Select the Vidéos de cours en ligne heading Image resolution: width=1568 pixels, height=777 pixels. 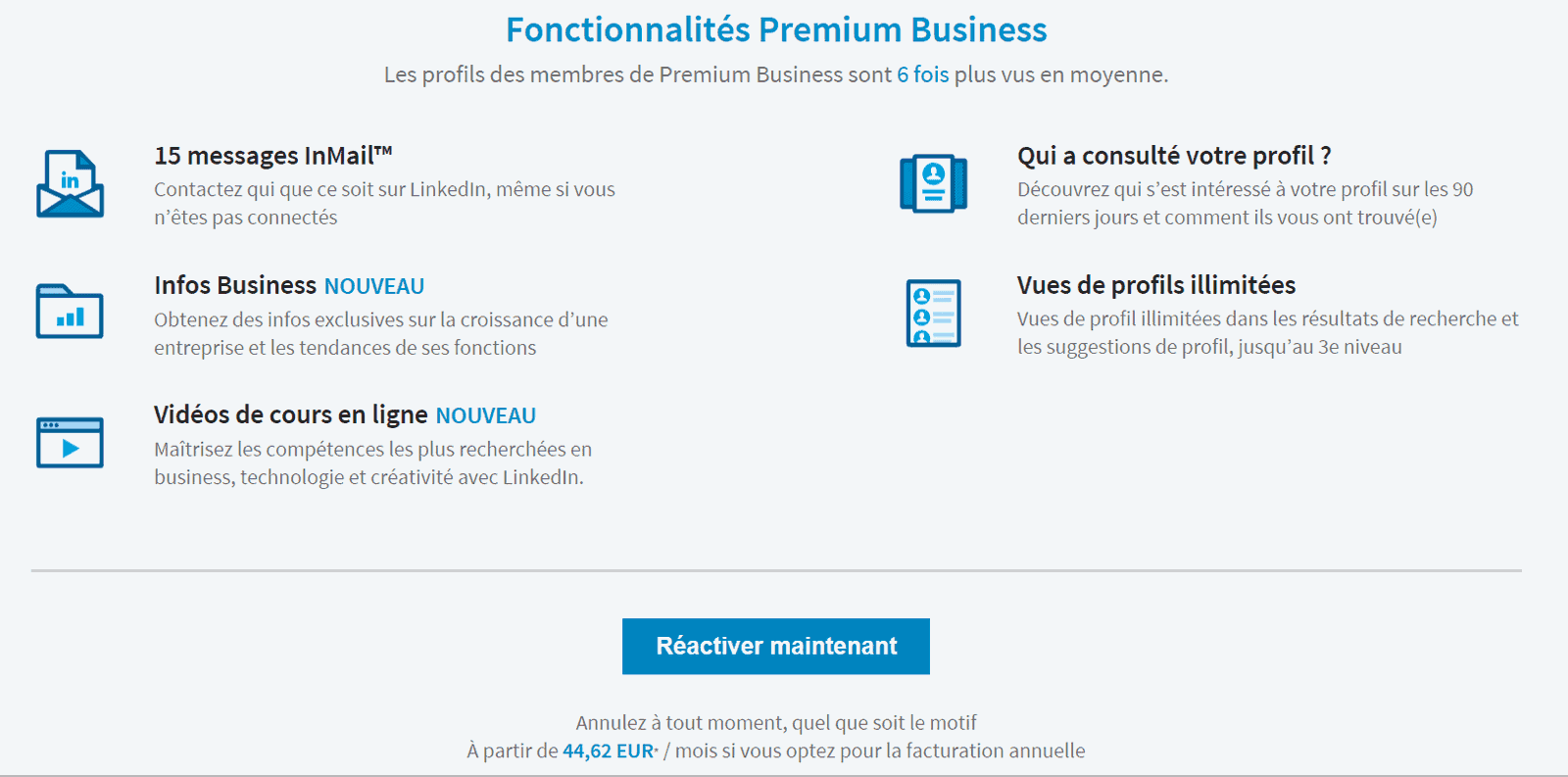(x=291, y=414)
